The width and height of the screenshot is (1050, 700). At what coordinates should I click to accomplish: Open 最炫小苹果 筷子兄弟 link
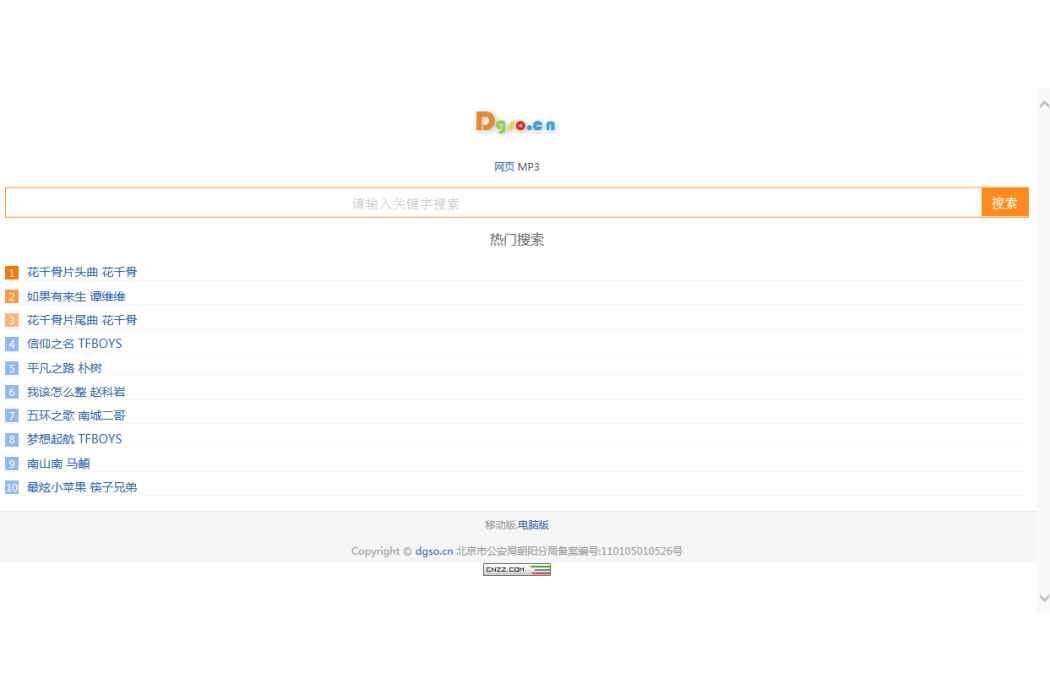82,487
